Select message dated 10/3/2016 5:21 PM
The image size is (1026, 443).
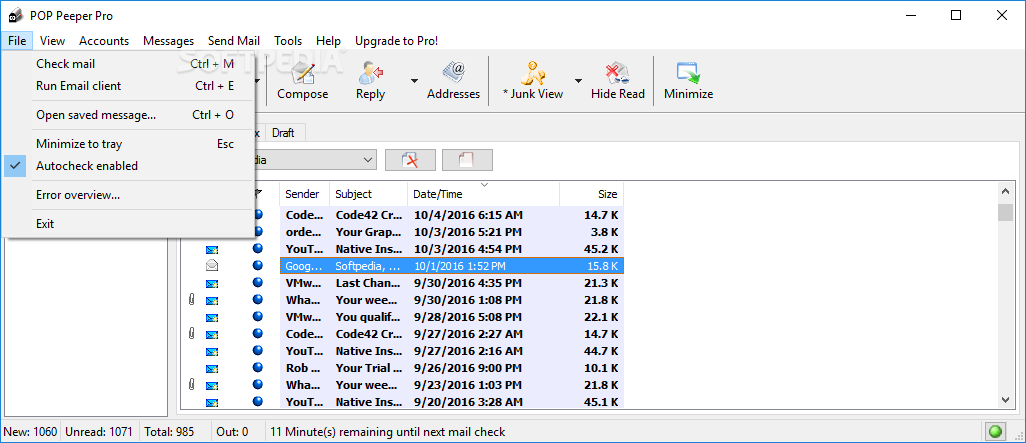[x=451, y=232]
